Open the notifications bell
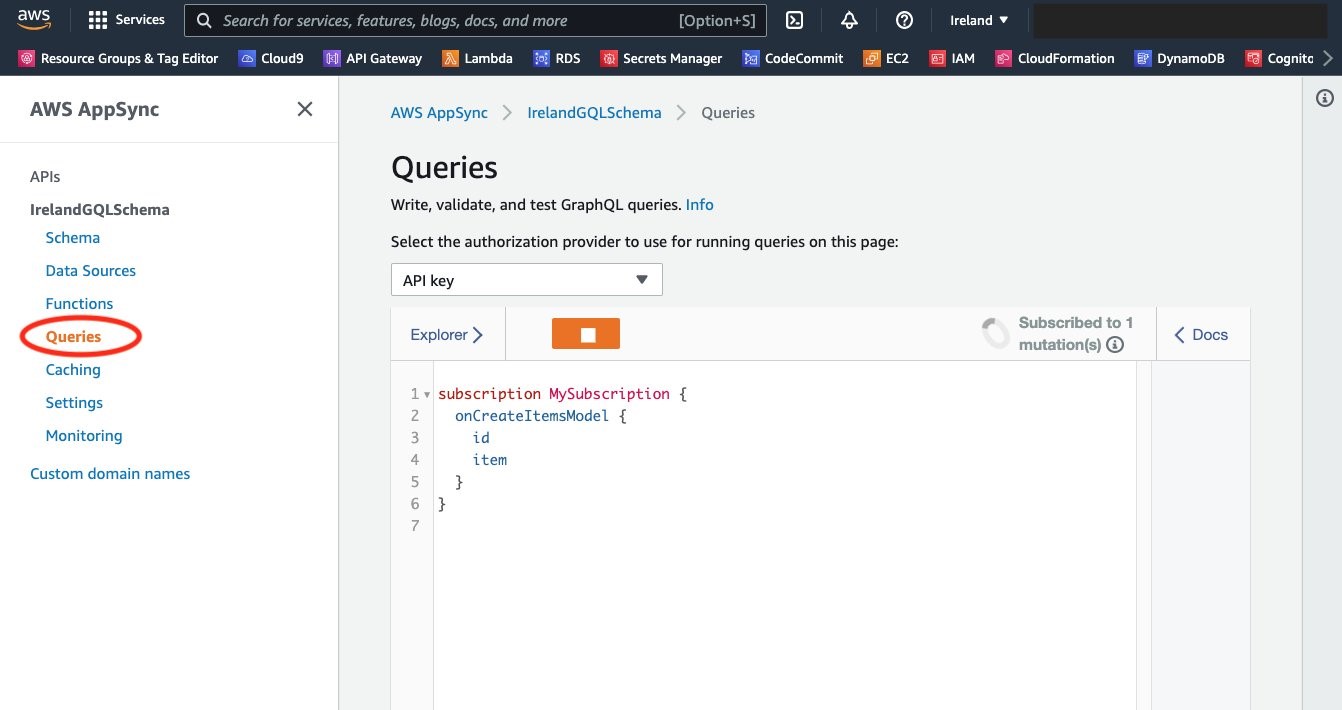The width and height of the screenshot is (1342, 710). point(849,20)
